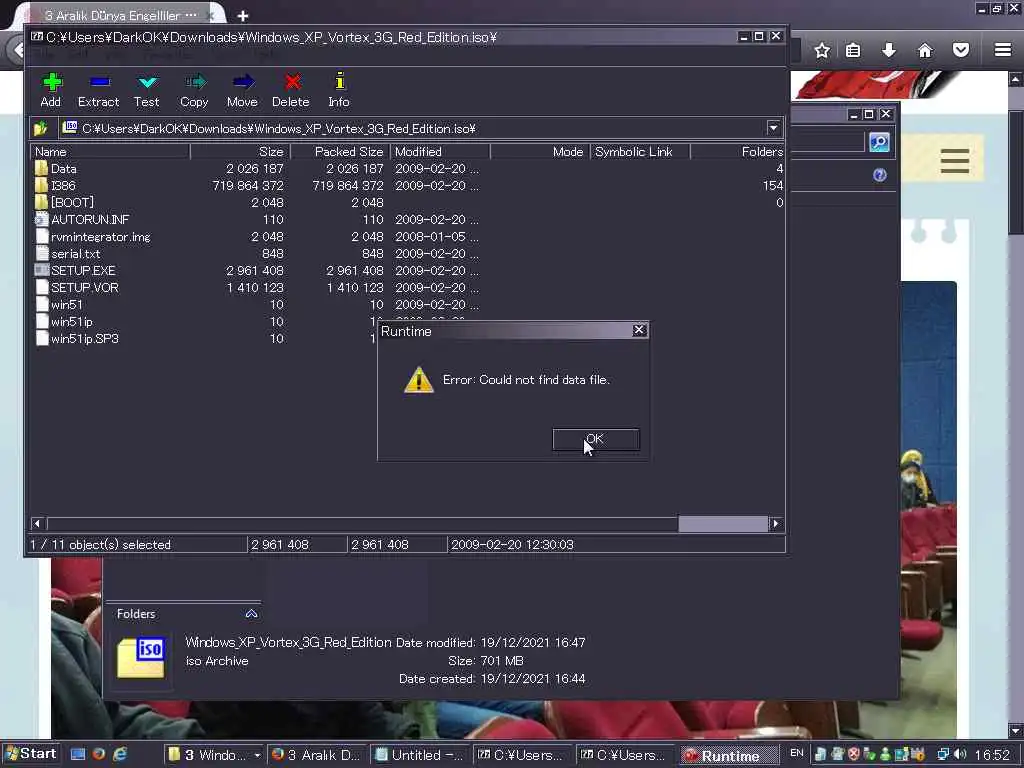Open a new browser tab with plus
The width and height of the screenshot is (1024, 768).
tap(243, 16)
